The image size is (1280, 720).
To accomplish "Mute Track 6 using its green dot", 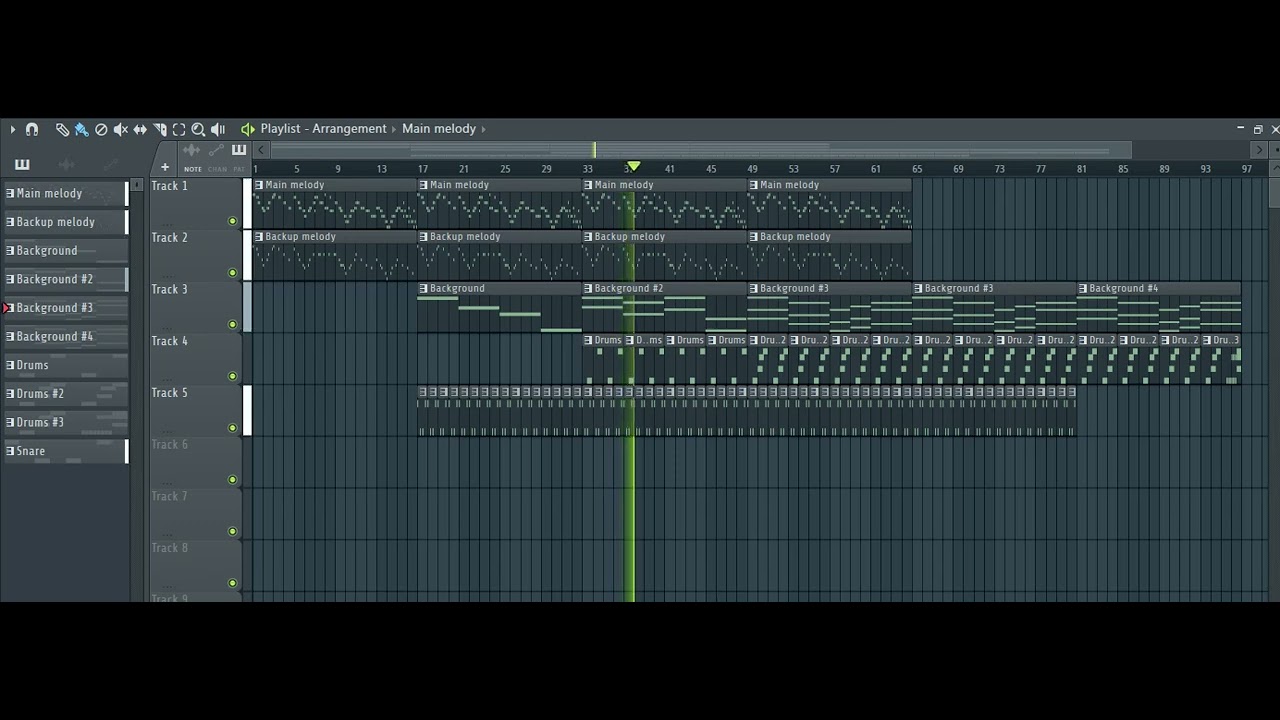I will click(233, 480).
